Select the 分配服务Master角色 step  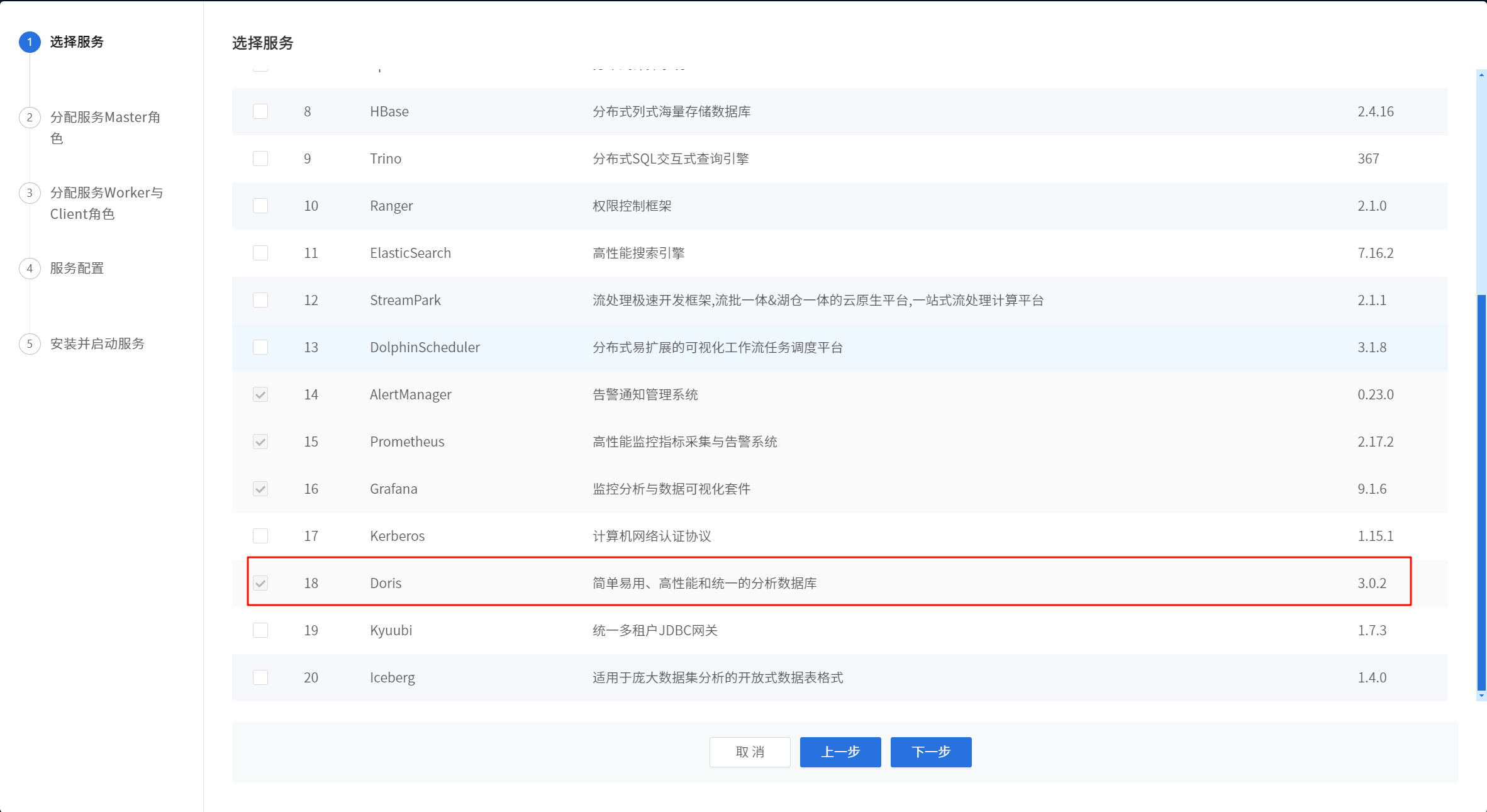tap(106, 127)
